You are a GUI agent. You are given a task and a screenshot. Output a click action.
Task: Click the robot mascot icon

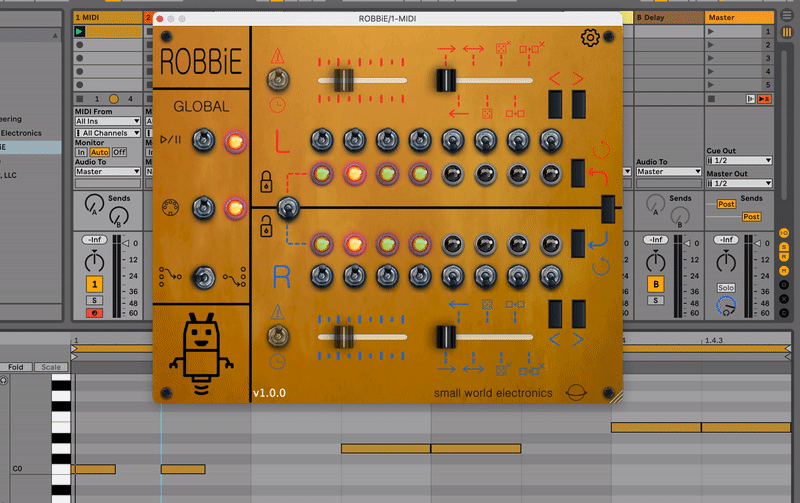tap(202, 354)
